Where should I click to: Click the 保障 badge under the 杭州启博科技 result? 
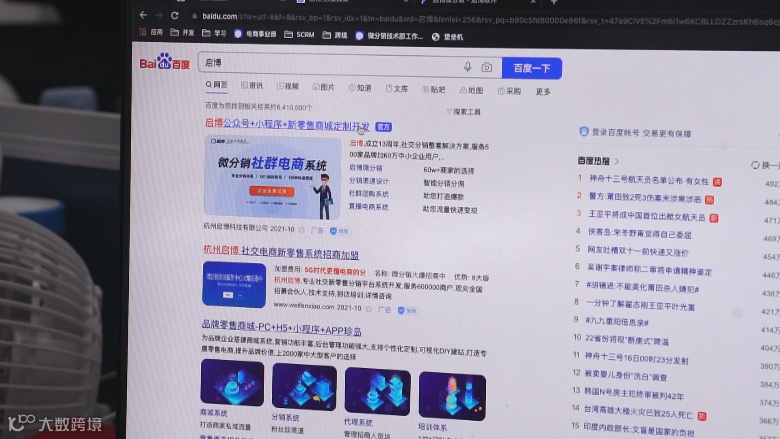pos(340,231)
